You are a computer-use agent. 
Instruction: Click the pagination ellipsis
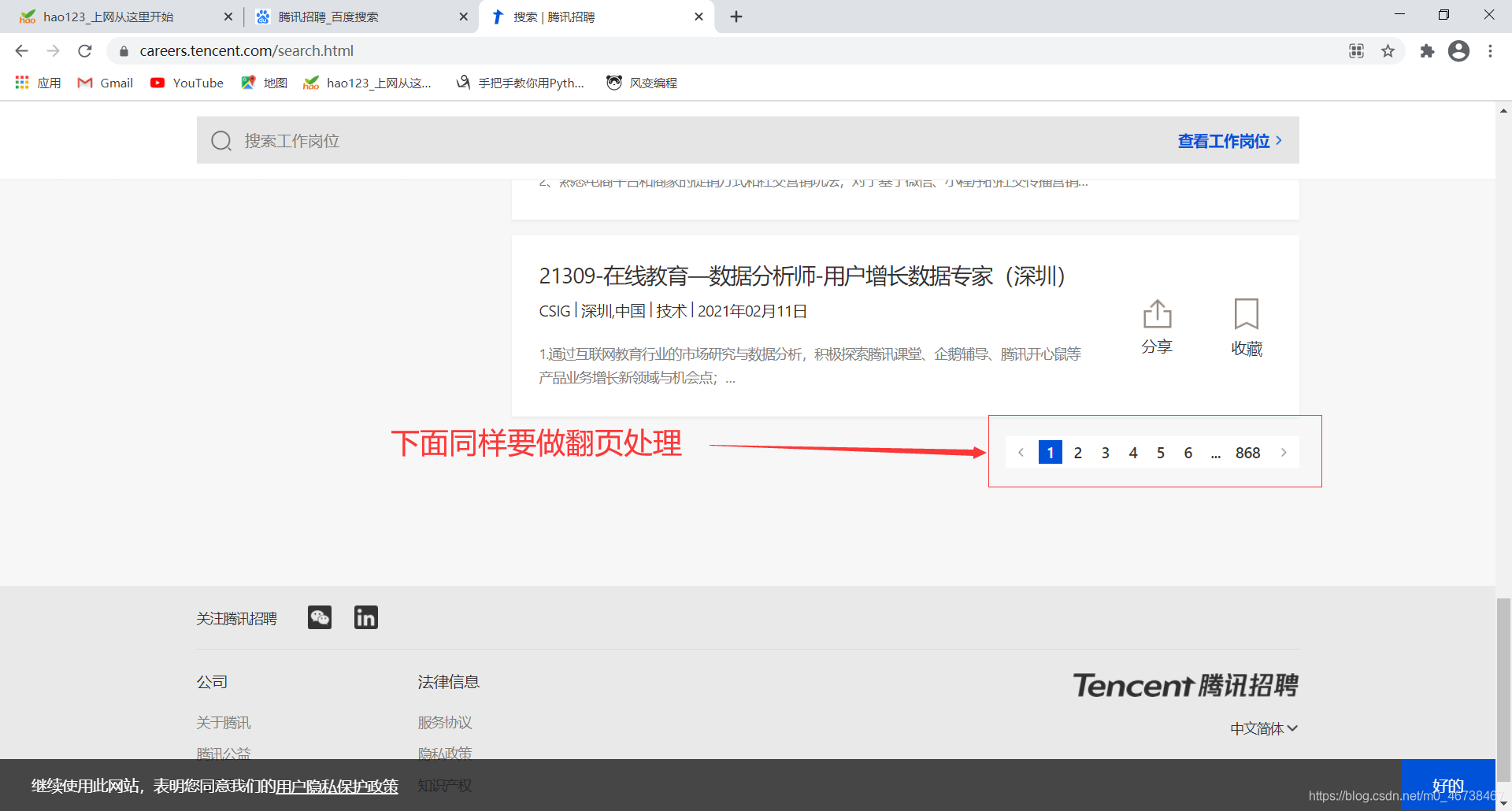1216,454
